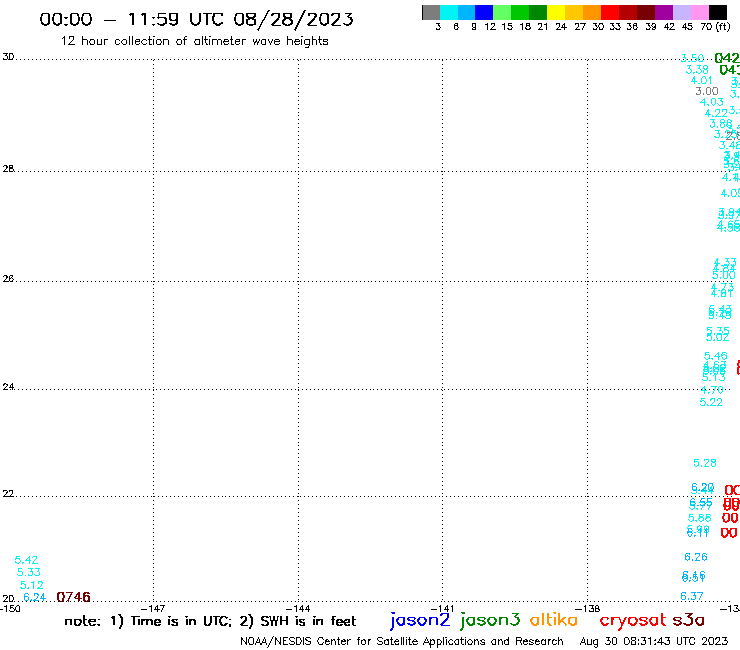Viewport: 740px width, 650px height.
Task: Click the 'cryosat' satellite legend label
Action: (x=633, y=621)
